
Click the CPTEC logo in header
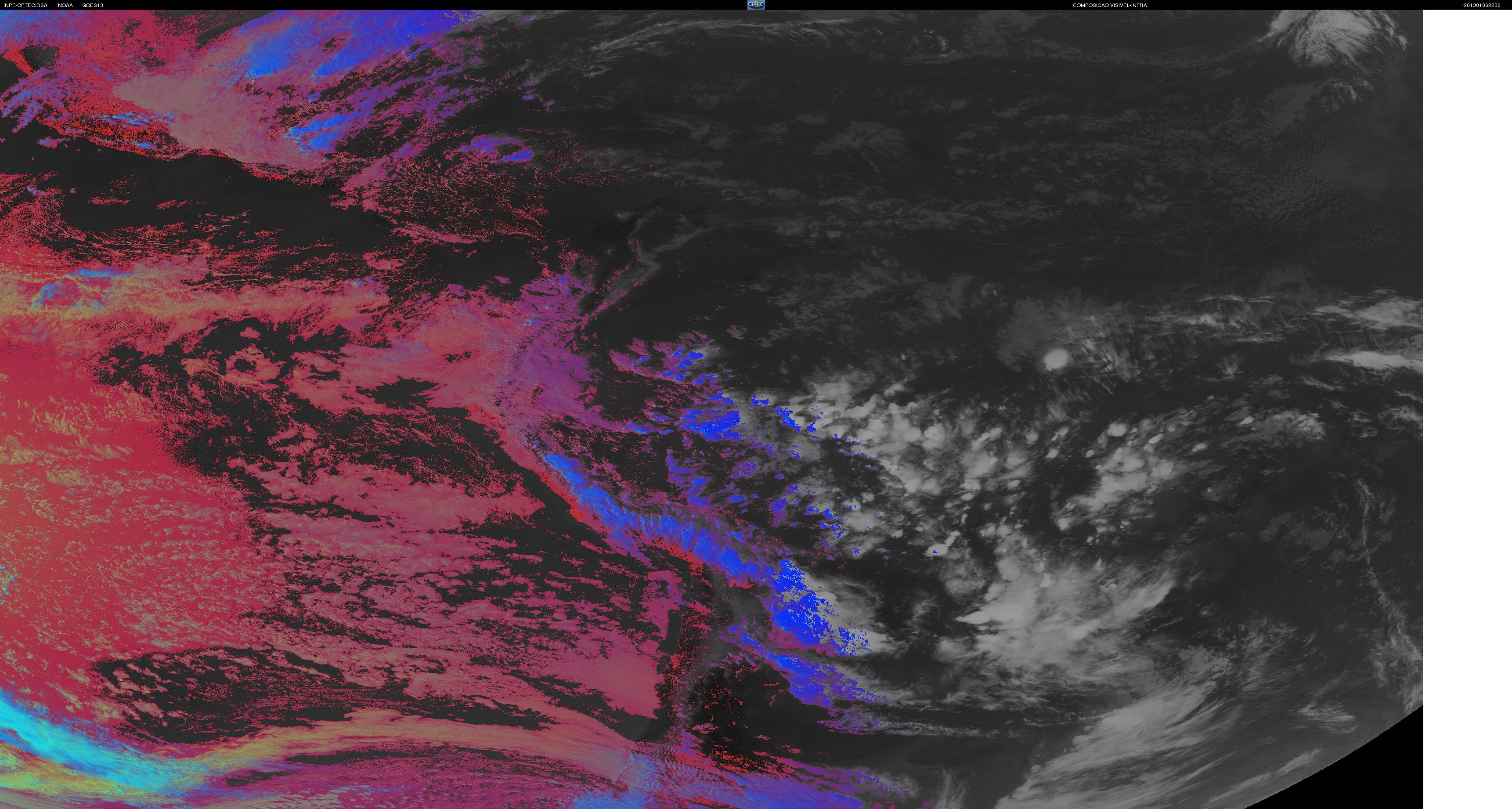[756, 5]
